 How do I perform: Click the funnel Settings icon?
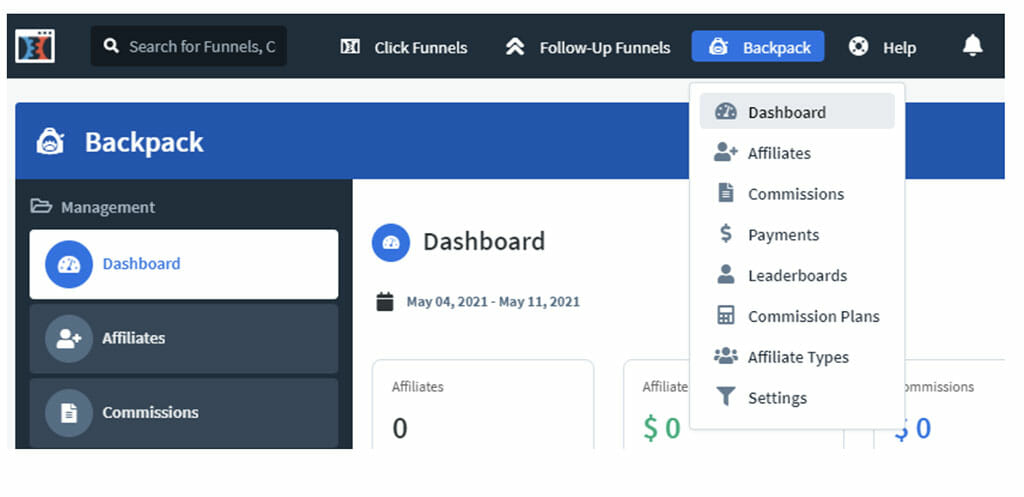[726, 396]
